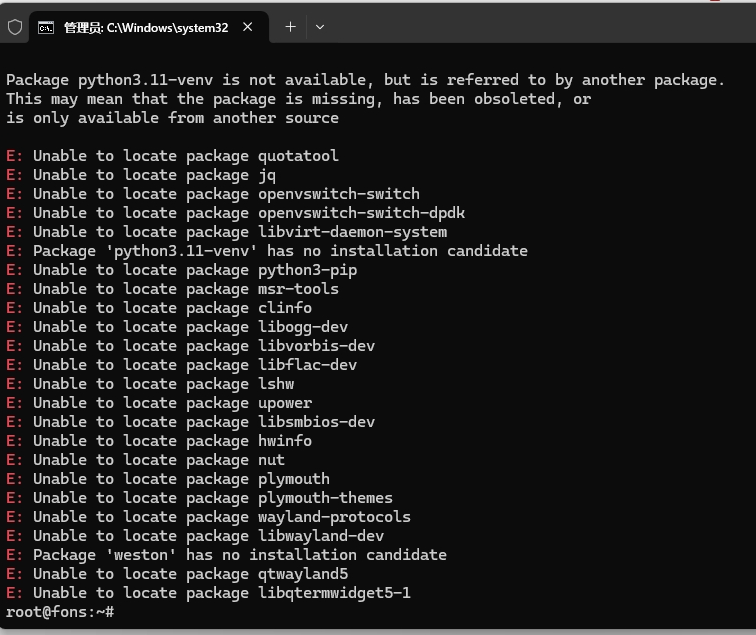Select the 管理员: C:\Windows\system32 tab
The width and height of the screenshot is (756, 635).
(145, 27)
